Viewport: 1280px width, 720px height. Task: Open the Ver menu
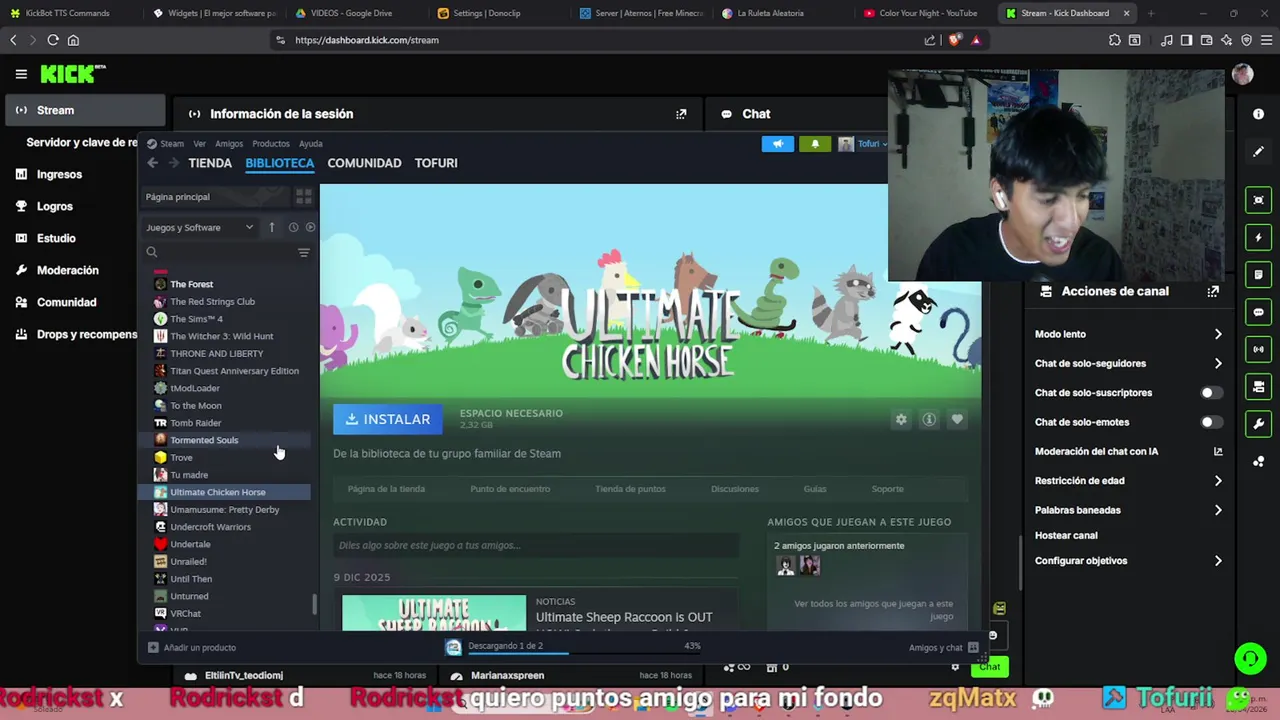[199, 144]
